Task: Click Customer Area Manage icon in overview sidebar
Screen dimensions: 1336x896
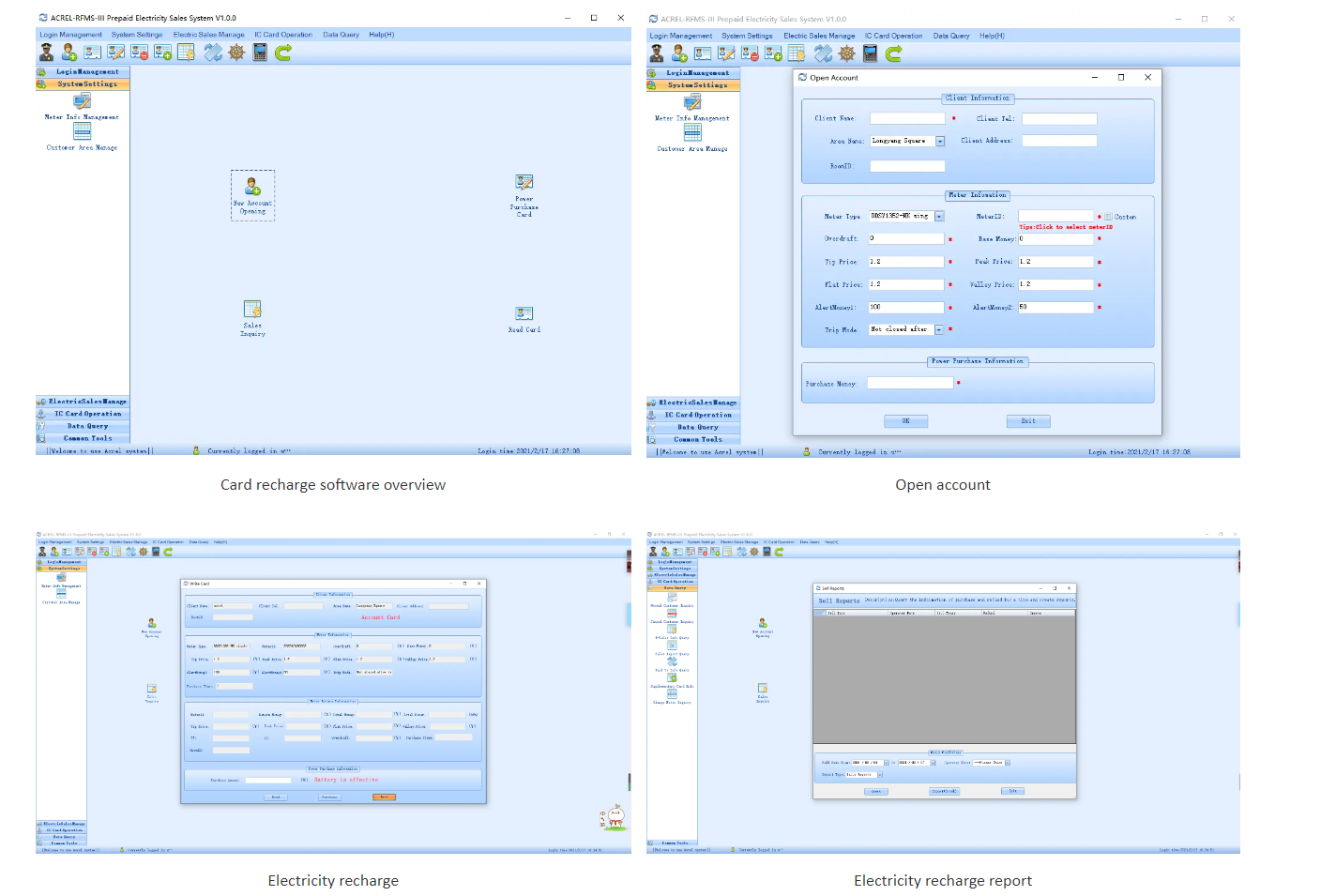Action: click(x=83, y=132)
